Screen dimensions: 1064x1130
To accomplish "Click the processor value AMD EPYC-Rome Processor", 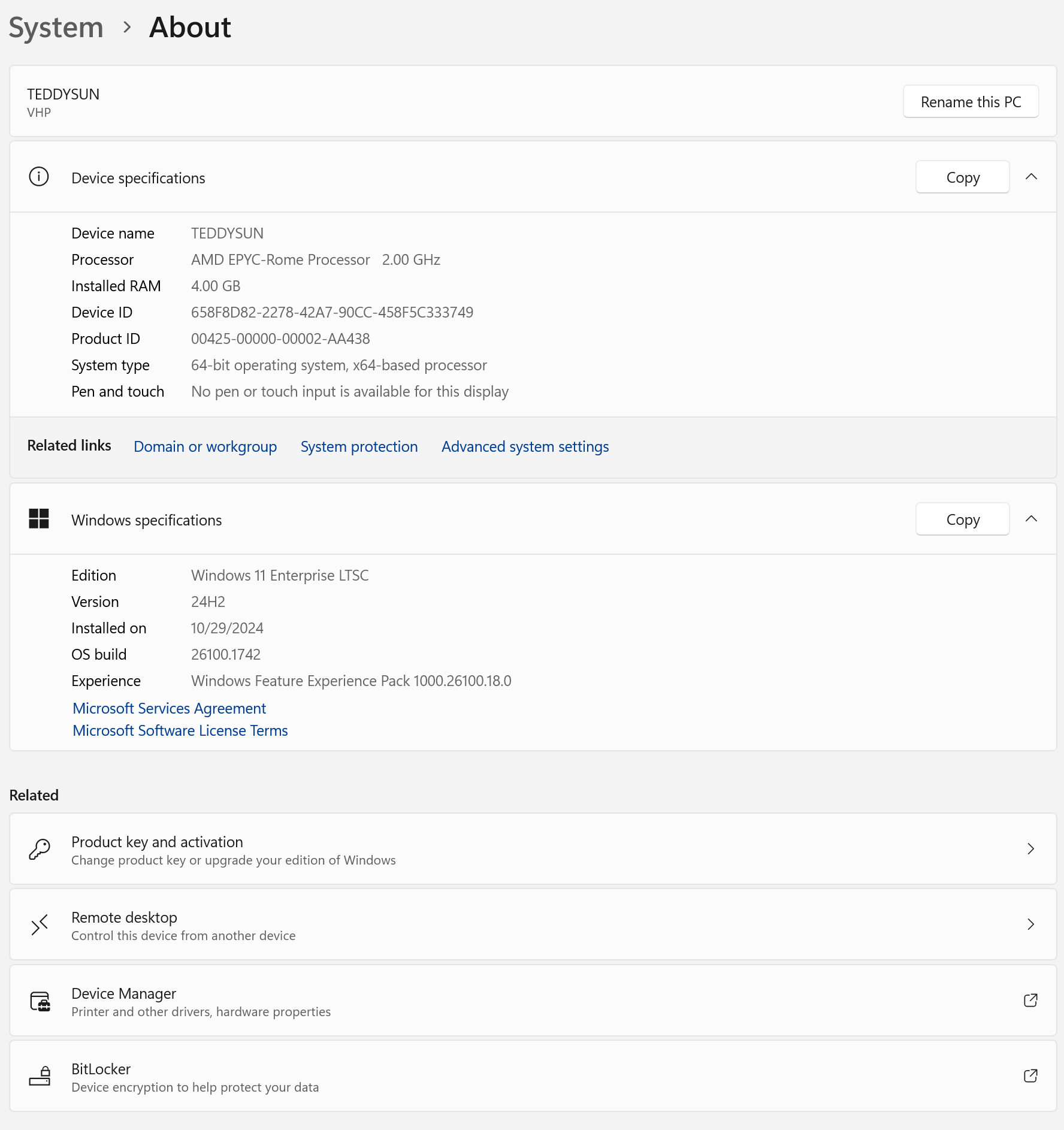I will 280,260.
